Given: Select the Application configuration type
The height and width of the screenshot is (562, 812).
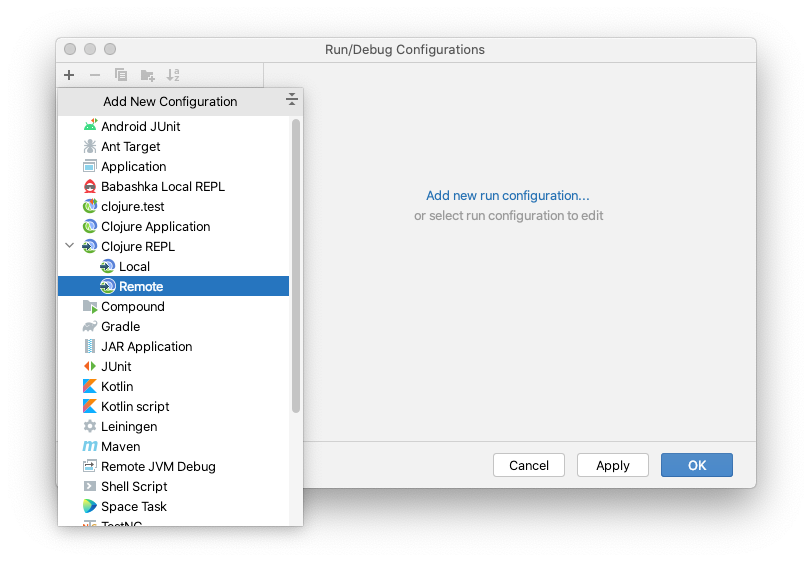Looking at the screenshot, I should (173, 166).
